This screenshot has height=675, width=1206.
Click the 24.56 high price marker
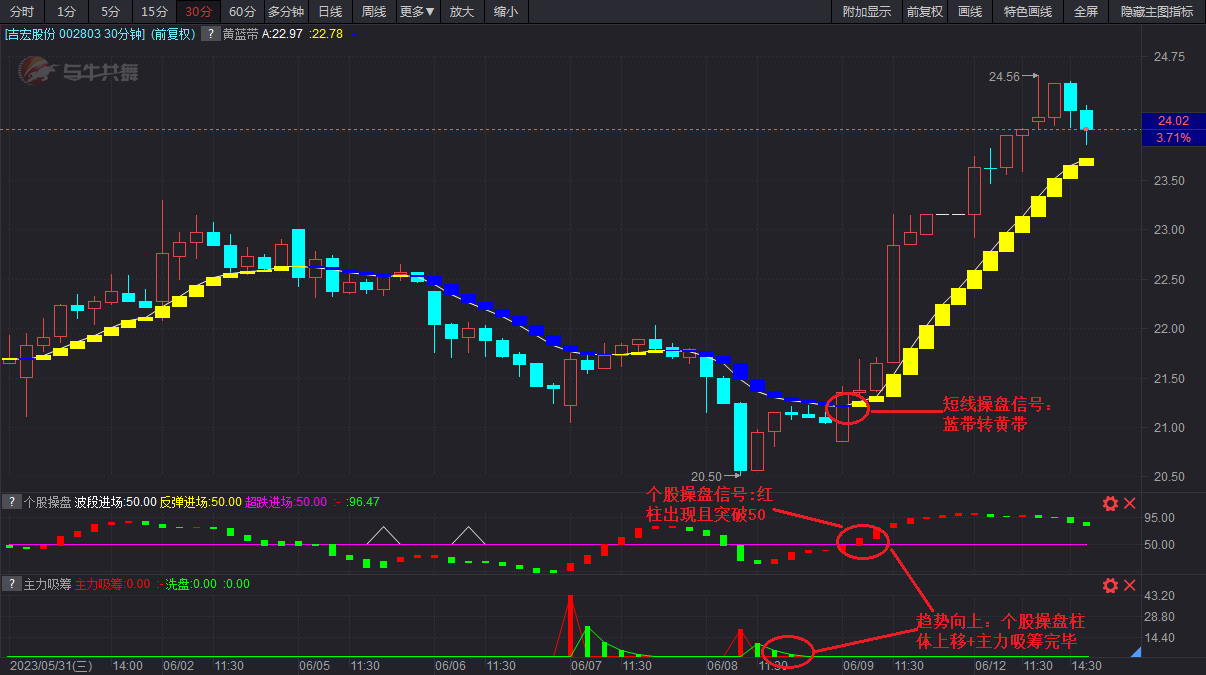(1005, 76)
